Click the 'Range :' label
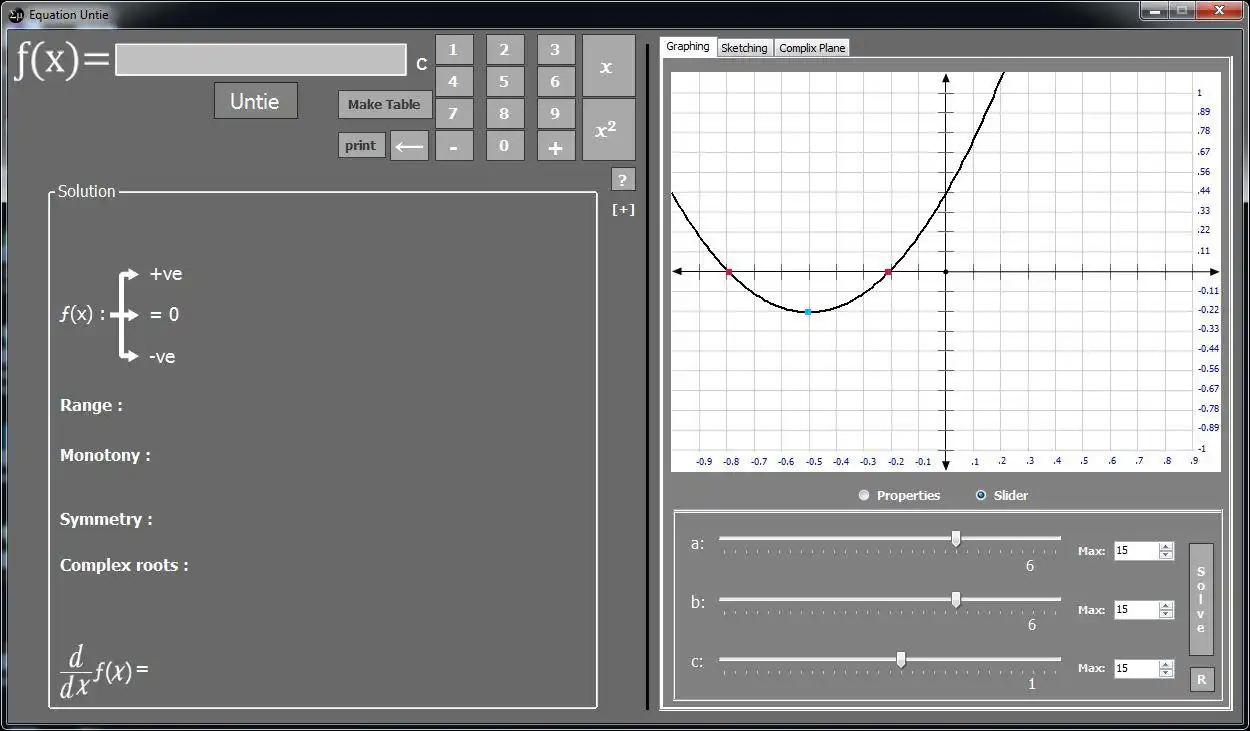 pyautogui.click(x=91, y=405)
